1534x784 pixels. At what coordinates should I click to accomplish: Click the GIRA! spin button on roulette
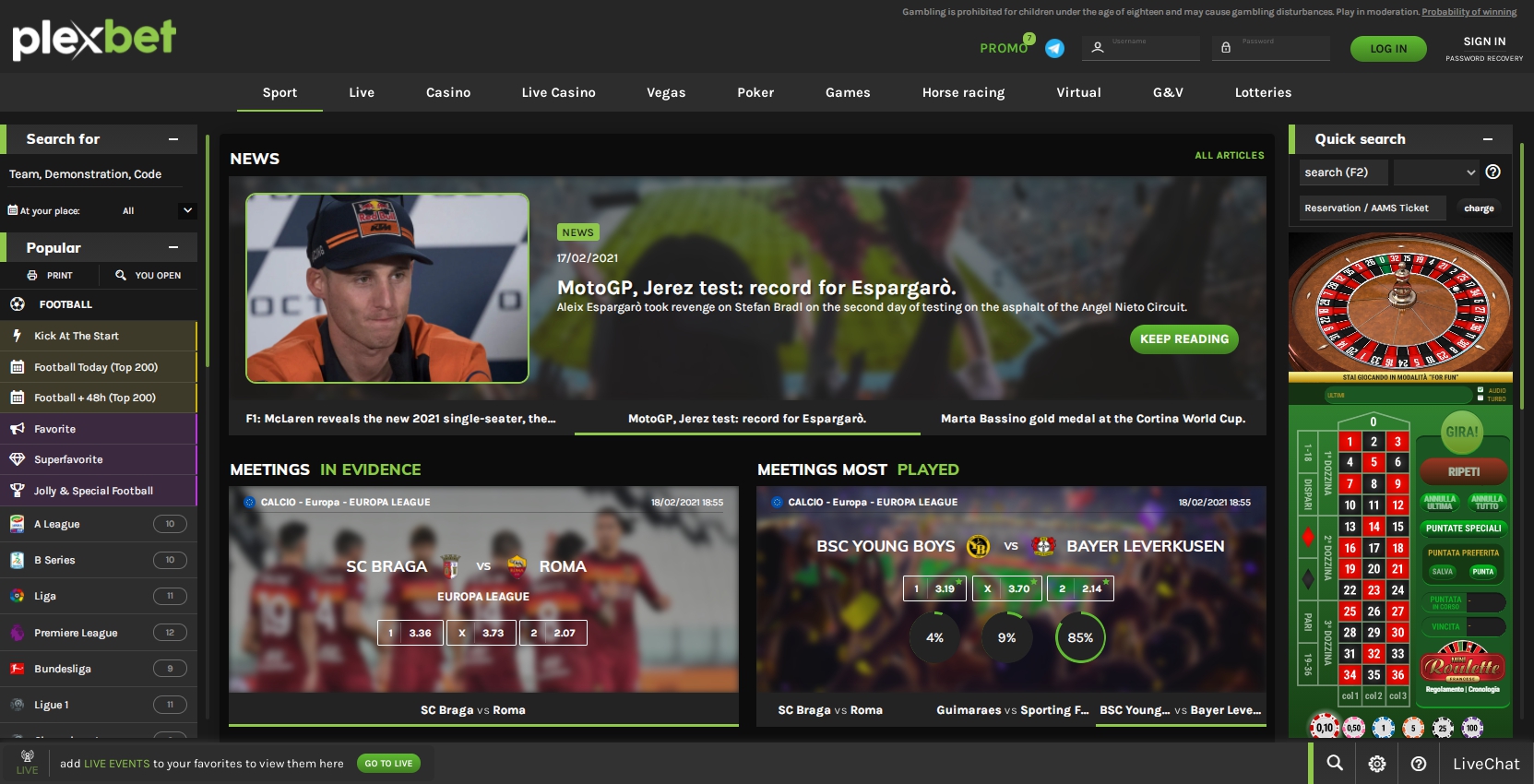(x=1462, y=432)
